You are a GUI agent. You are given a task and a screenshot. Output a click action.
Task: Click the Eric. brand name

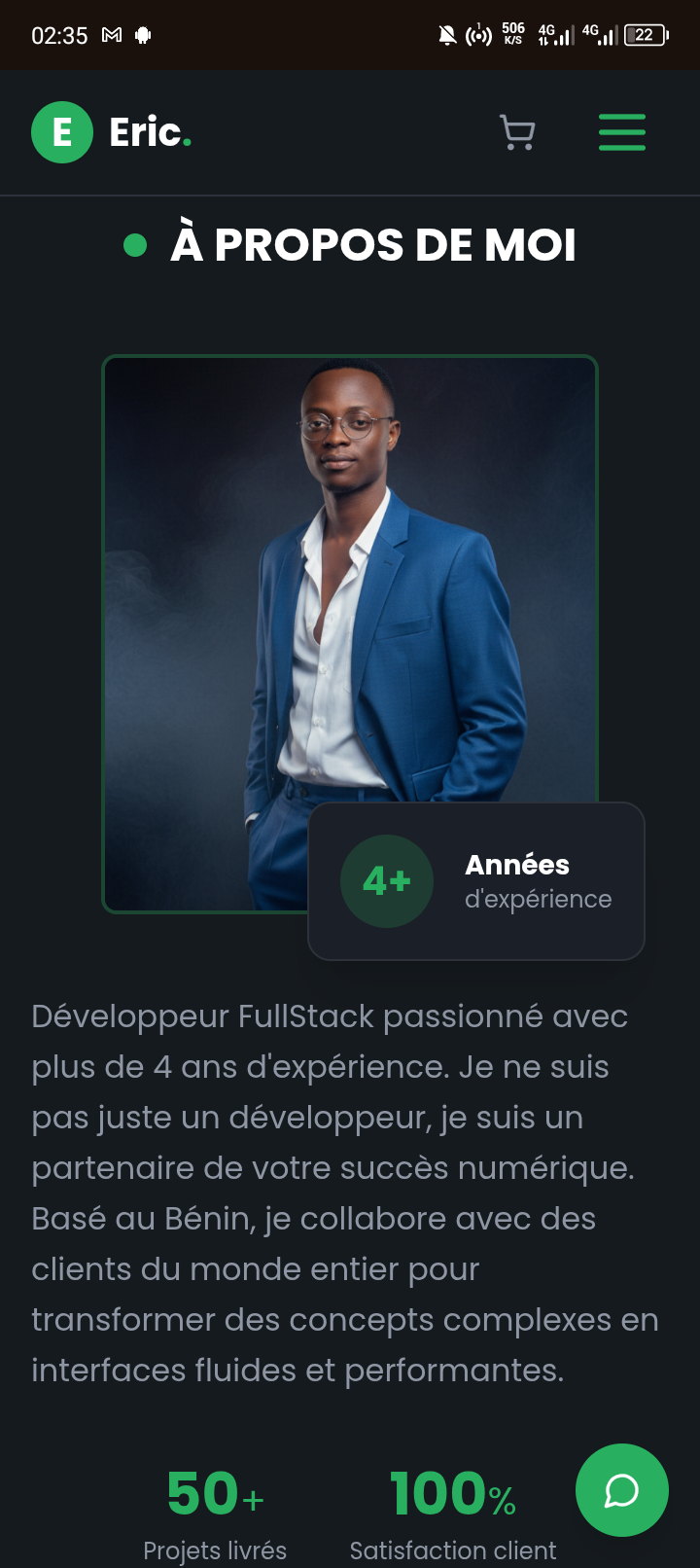tap(151, 132)
